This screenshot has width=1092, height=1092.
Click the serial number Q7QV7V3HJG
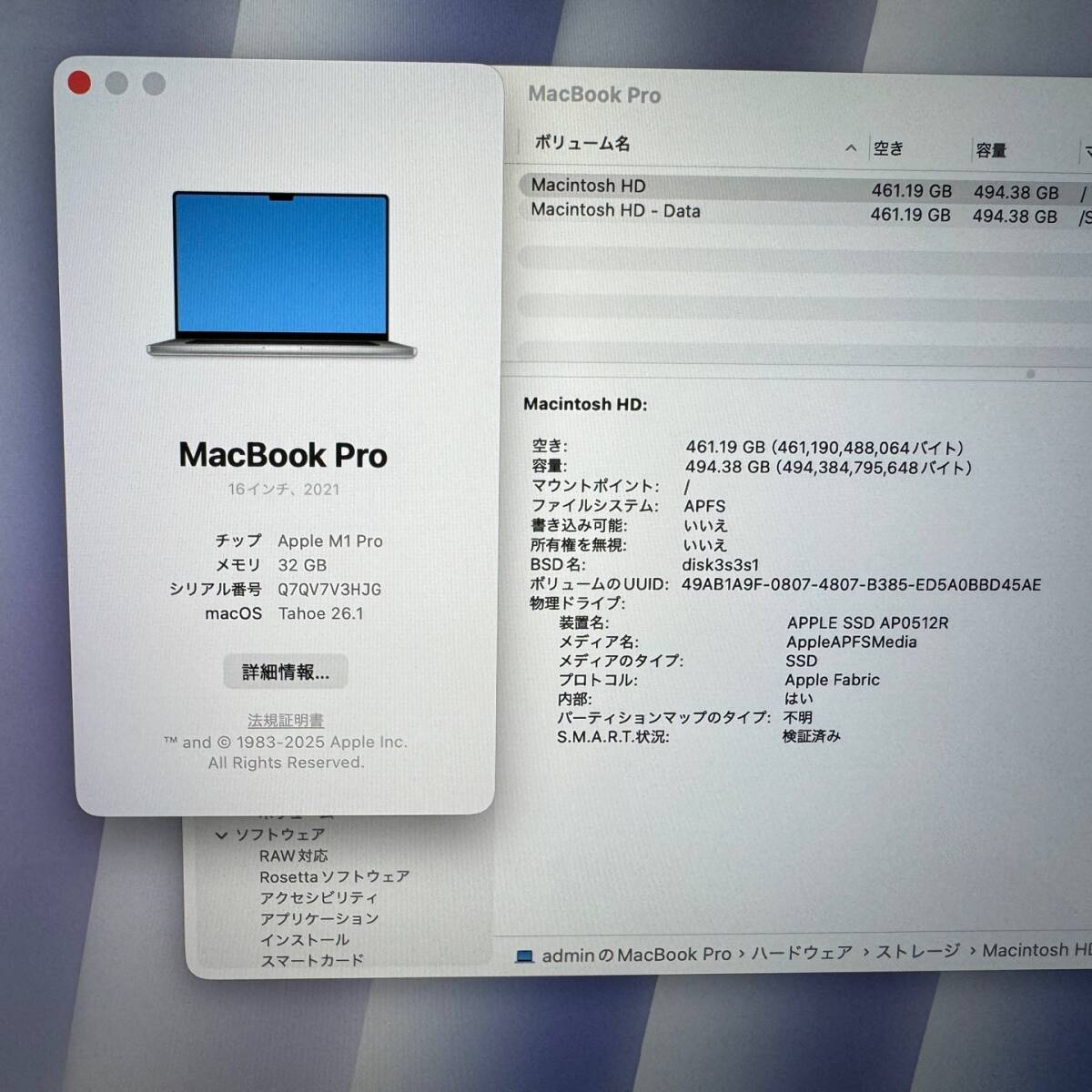(x=329, y=589)
